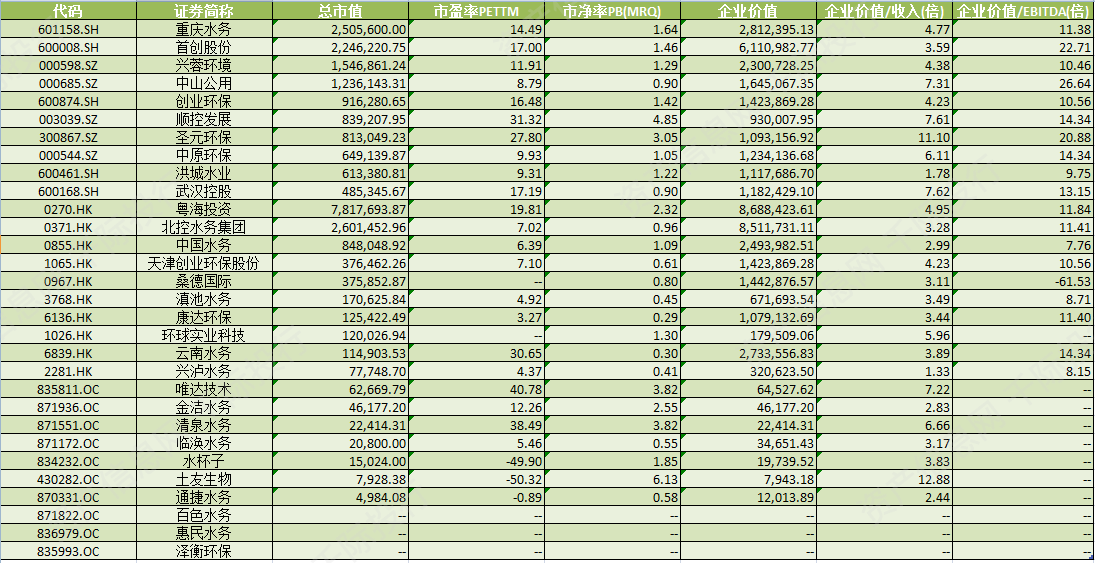Image resolution: width=1095 pixels, height=563 pixels.
Task: Click the cell 中山公用
Action: [203, 83]
